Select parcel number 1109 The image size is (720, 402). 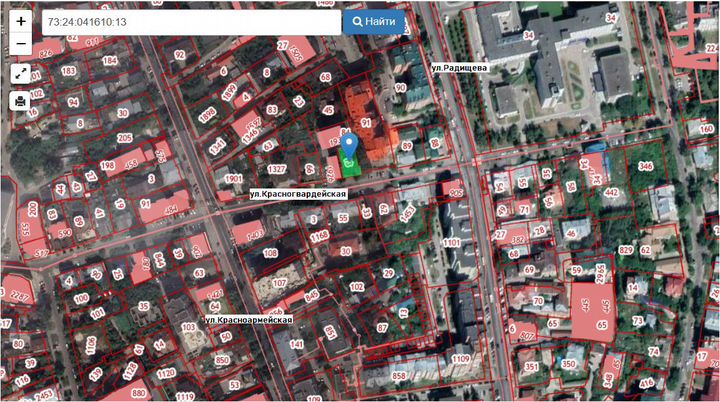(x=460, y=359)
